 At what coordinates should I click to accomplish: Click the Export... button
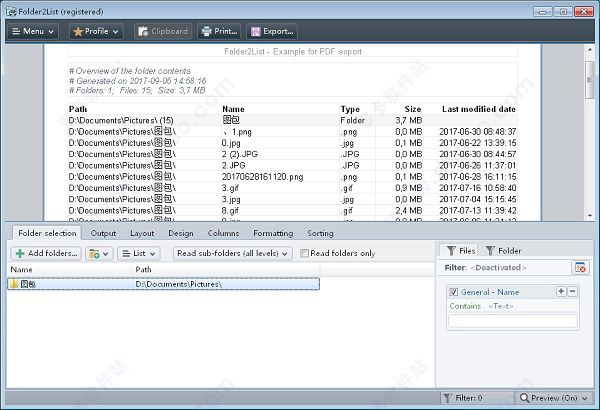(x=272, y=31)
